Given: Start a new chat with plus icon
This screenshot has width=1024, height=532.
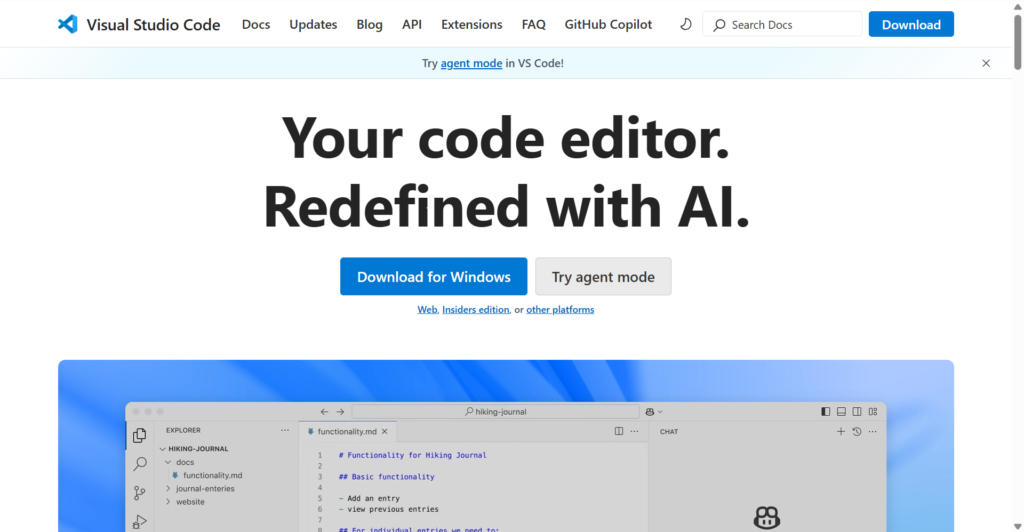Looking at the screenshot, I should pyautogui.click(x=840, y=431).
